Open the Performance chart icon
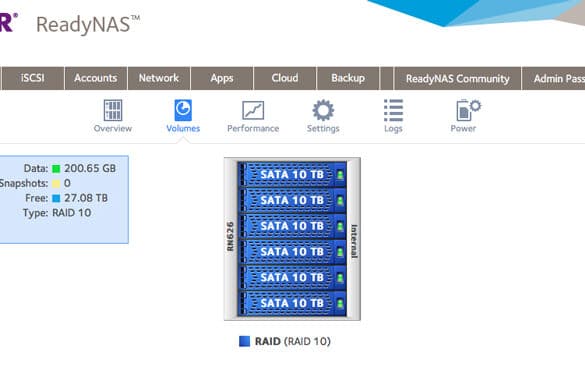This screenshot has height=379, width=585. [x=253, y=110]
